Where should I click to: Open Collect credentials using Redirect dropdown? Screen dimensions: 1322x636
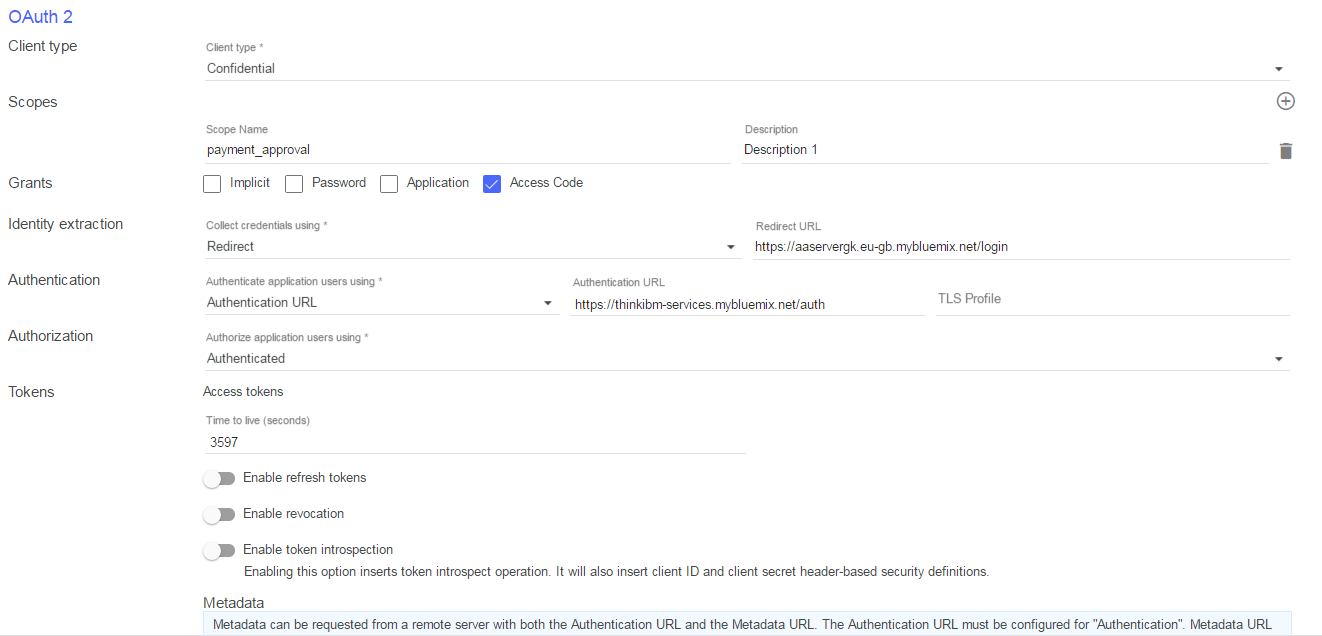click(x=473, y=247)
